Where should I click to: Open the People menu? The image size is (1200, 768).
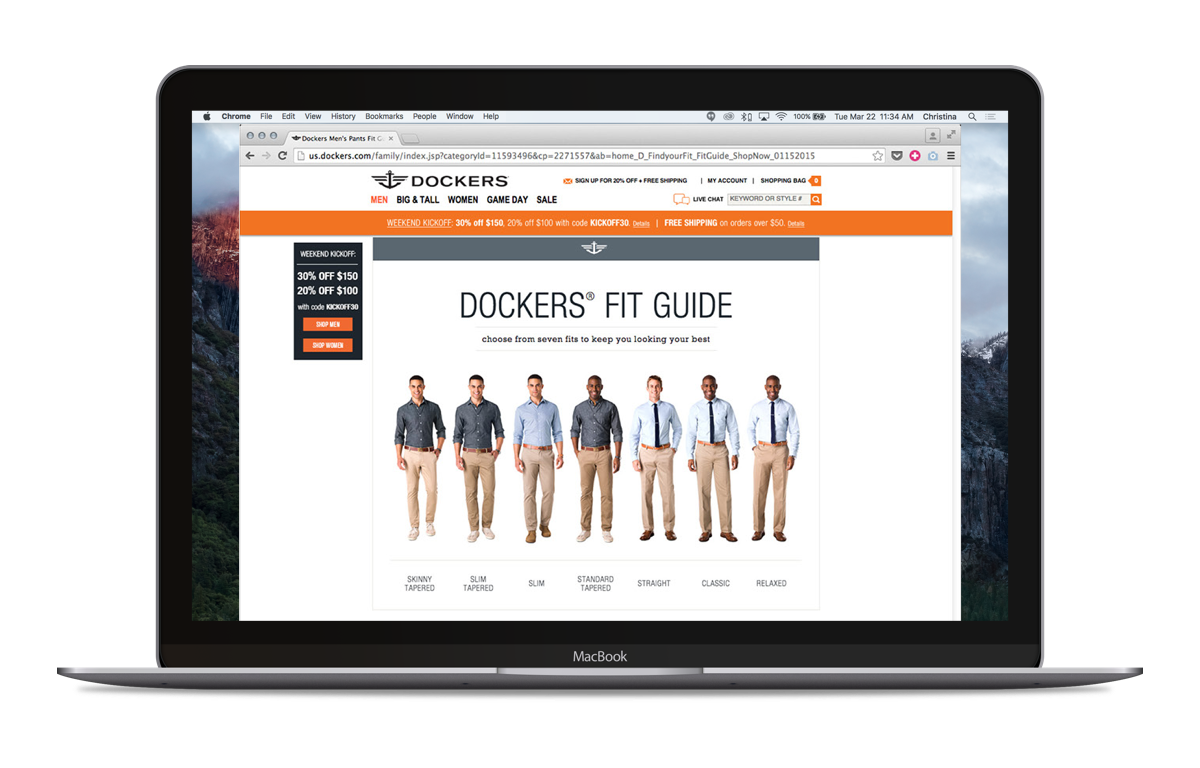[425, 117]
